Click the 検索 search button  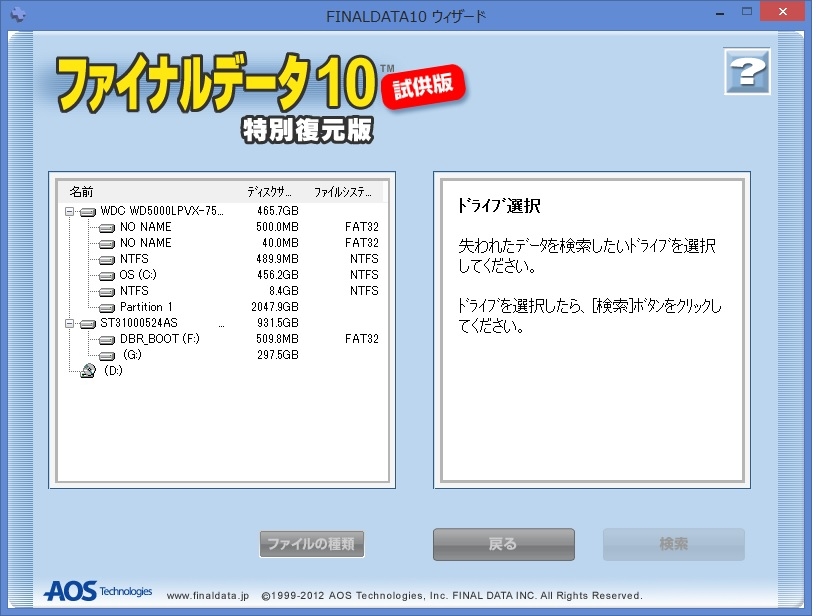click(x=674, y=544)
